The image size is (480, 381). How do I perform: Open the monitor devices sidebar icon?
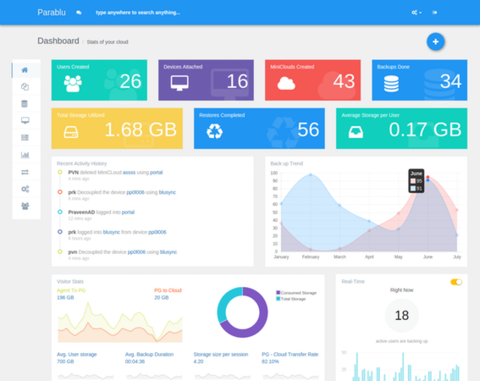click(25, 120)
